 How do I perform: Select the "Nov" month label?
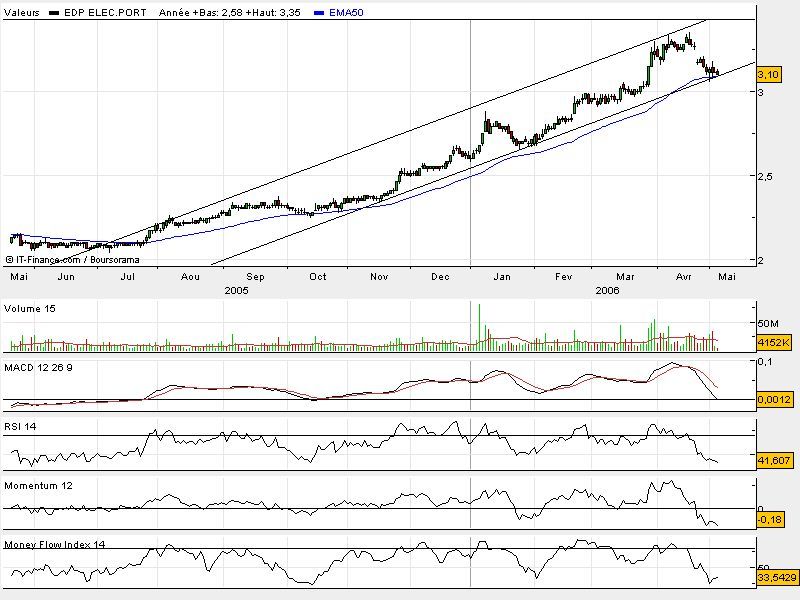tap(379, 277)
